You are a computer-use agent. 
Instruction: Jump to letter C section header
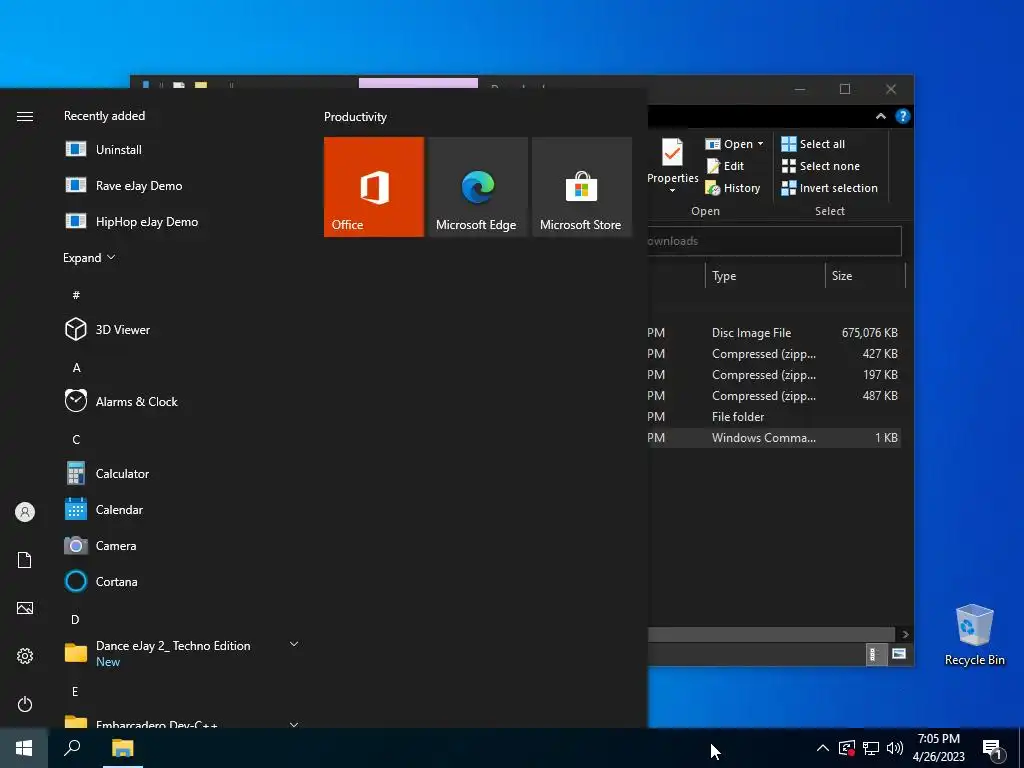[76, 440]
